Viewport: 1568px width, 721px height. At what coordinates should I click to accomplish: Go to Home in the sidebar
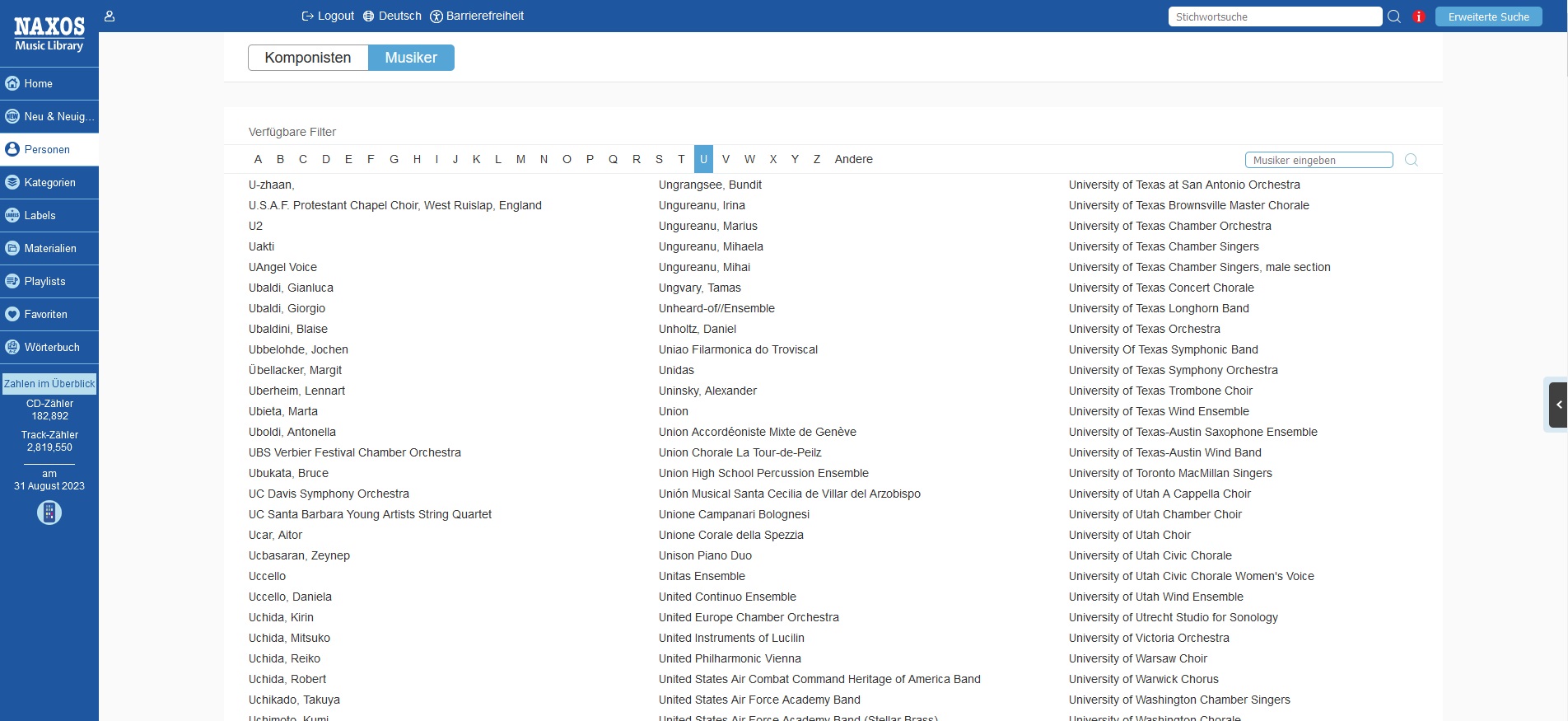(x=49, y=83)
